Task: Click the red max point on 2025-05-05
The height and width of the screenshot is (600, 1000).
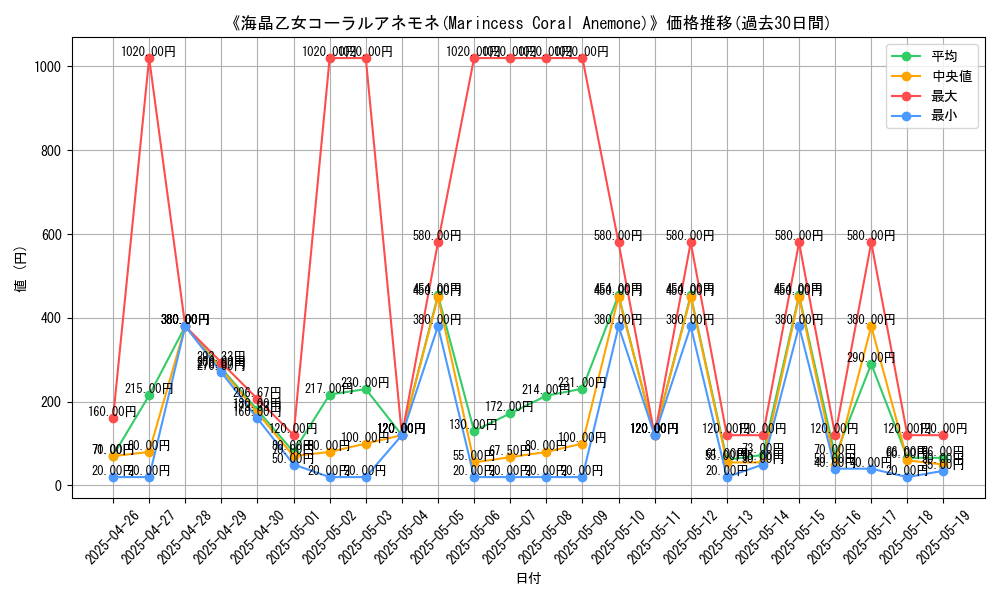Action: (438, 243)
